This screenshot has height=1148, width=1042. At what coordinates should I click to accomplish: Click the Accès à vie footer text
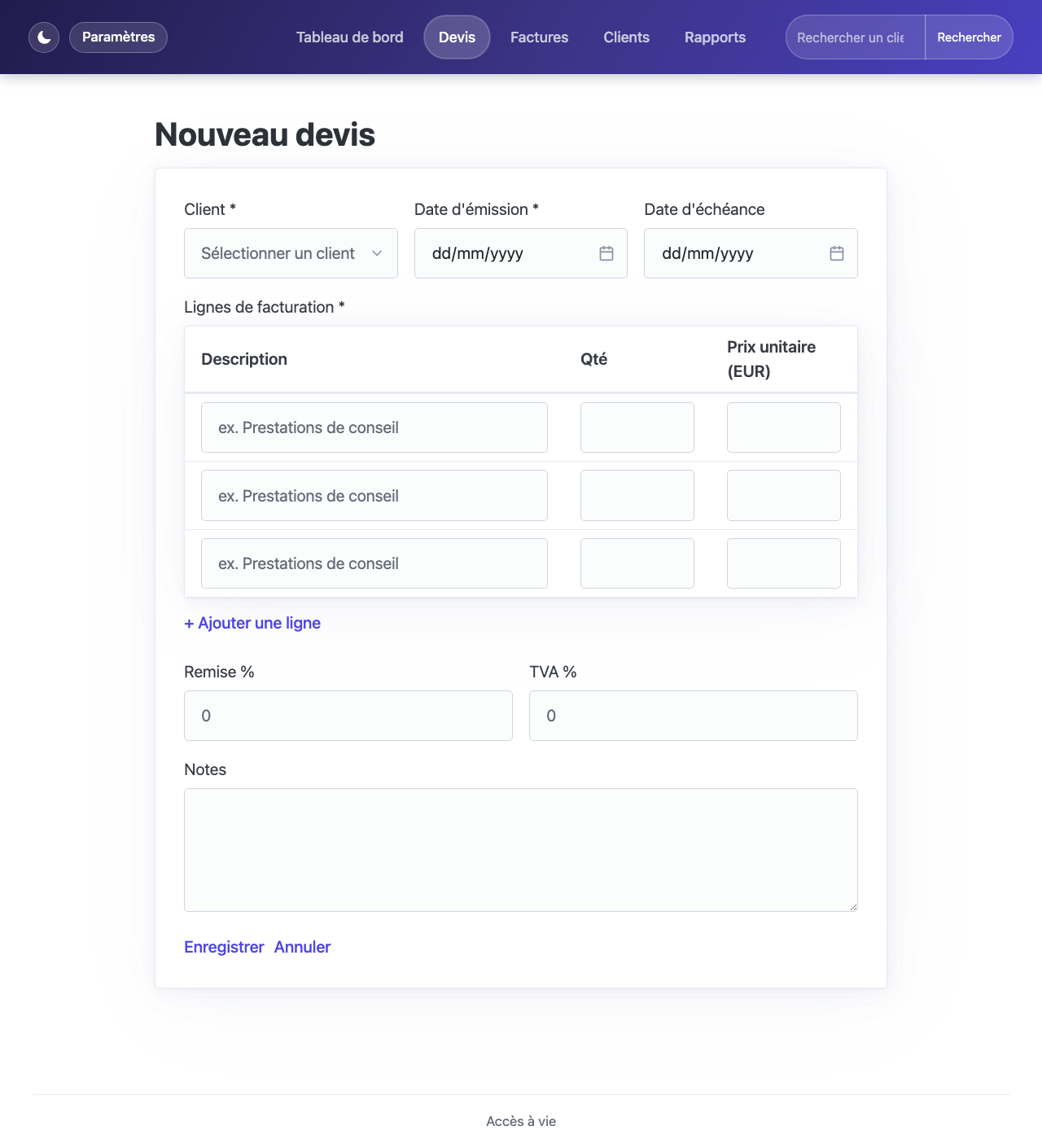(x=521, y=1121)
